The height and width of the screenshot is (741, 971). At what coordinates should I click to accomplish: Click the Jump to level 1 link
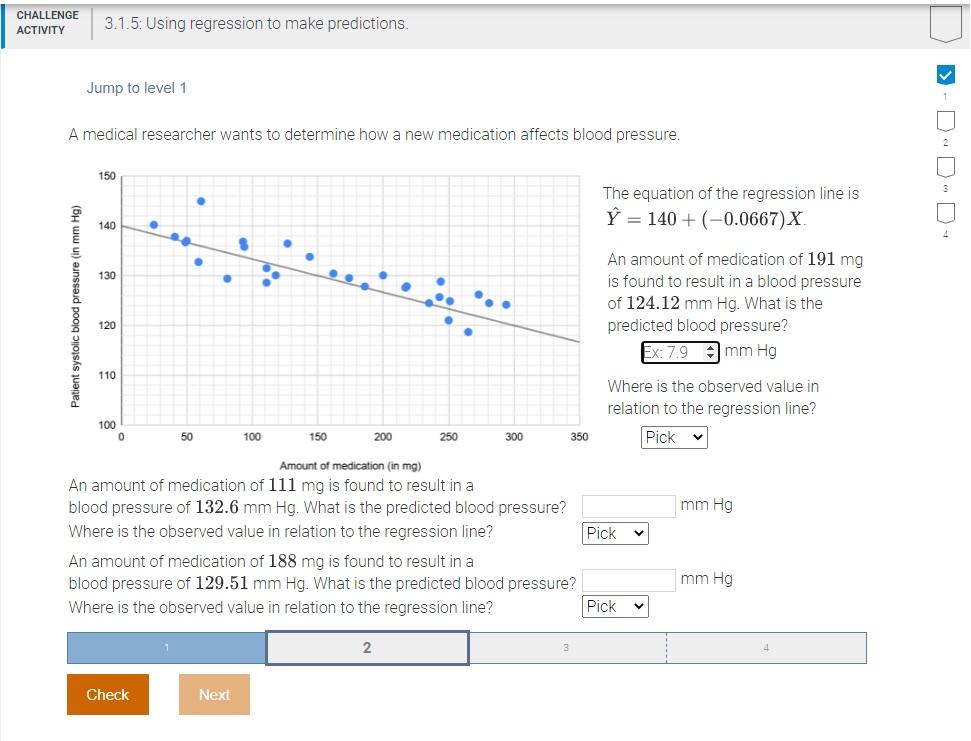pyautogui.click(x=137, y=88)
